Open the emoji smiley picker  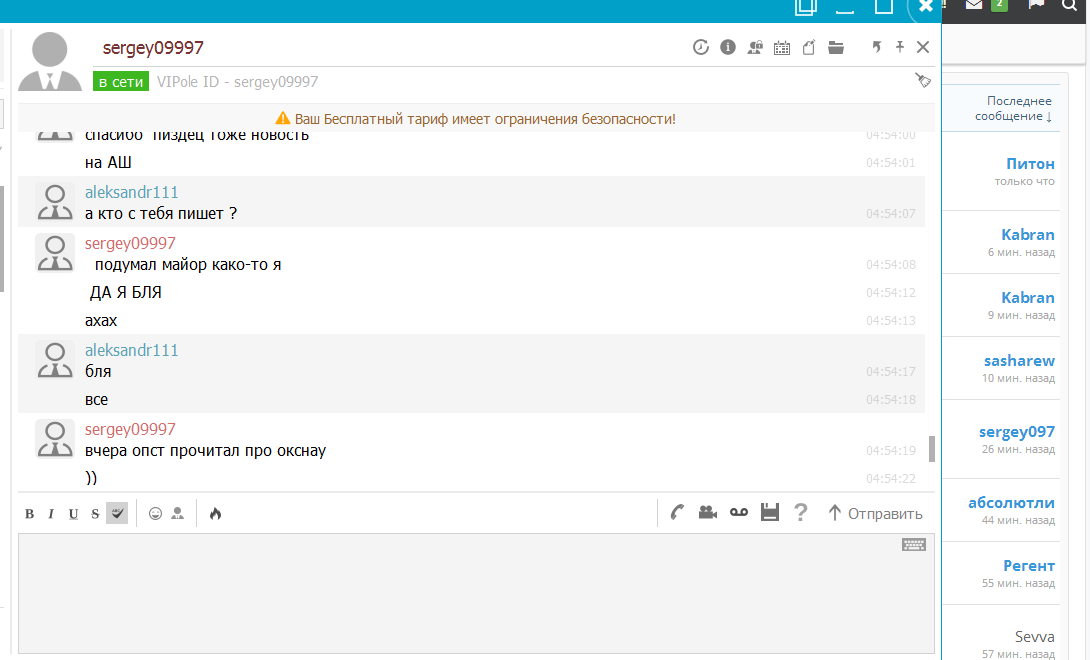click(x=155, y=514)
